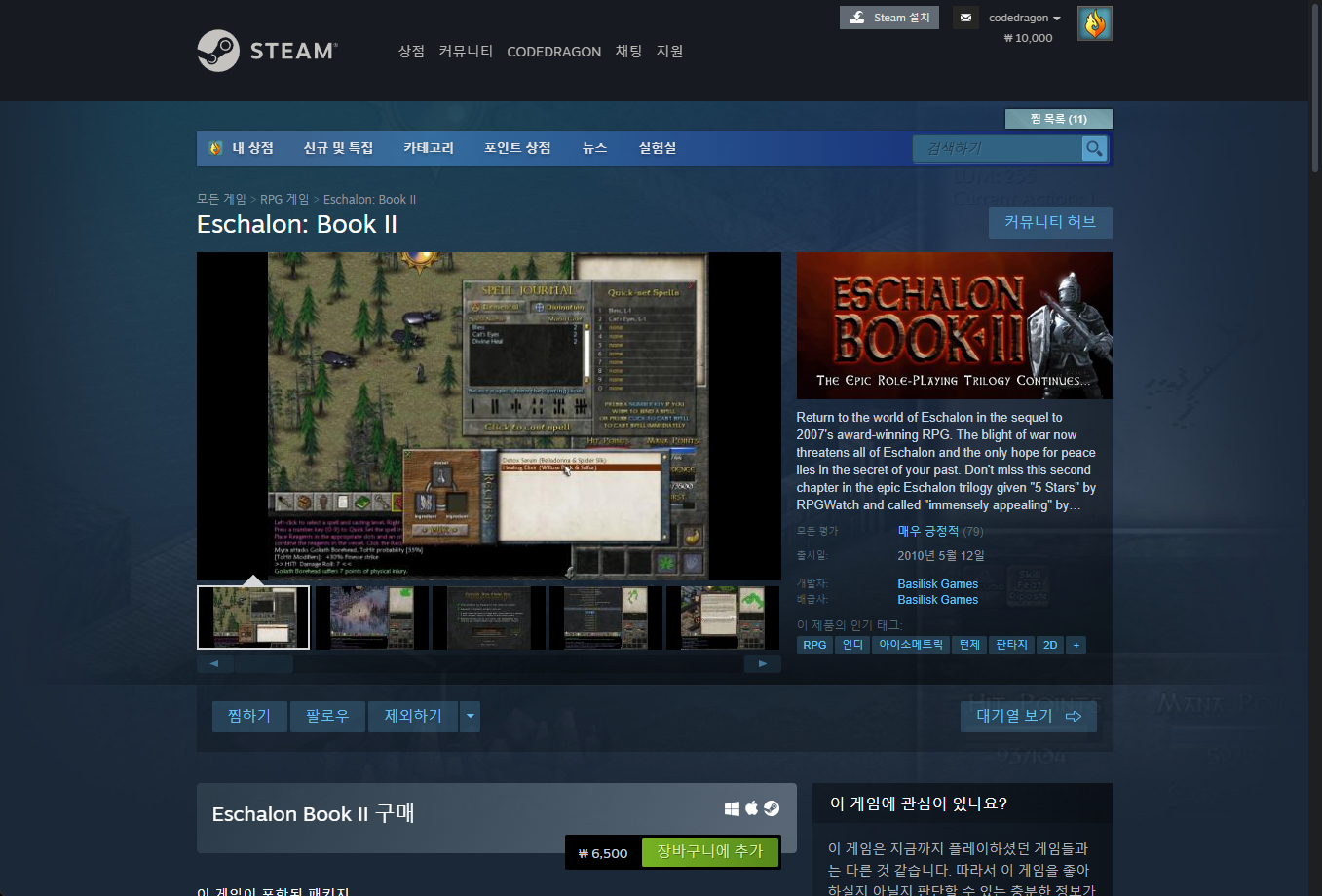Viewport: 1322px width, 896px height.
Task: Click the ₩6,500 price text
Action: [x=603, y=853]
